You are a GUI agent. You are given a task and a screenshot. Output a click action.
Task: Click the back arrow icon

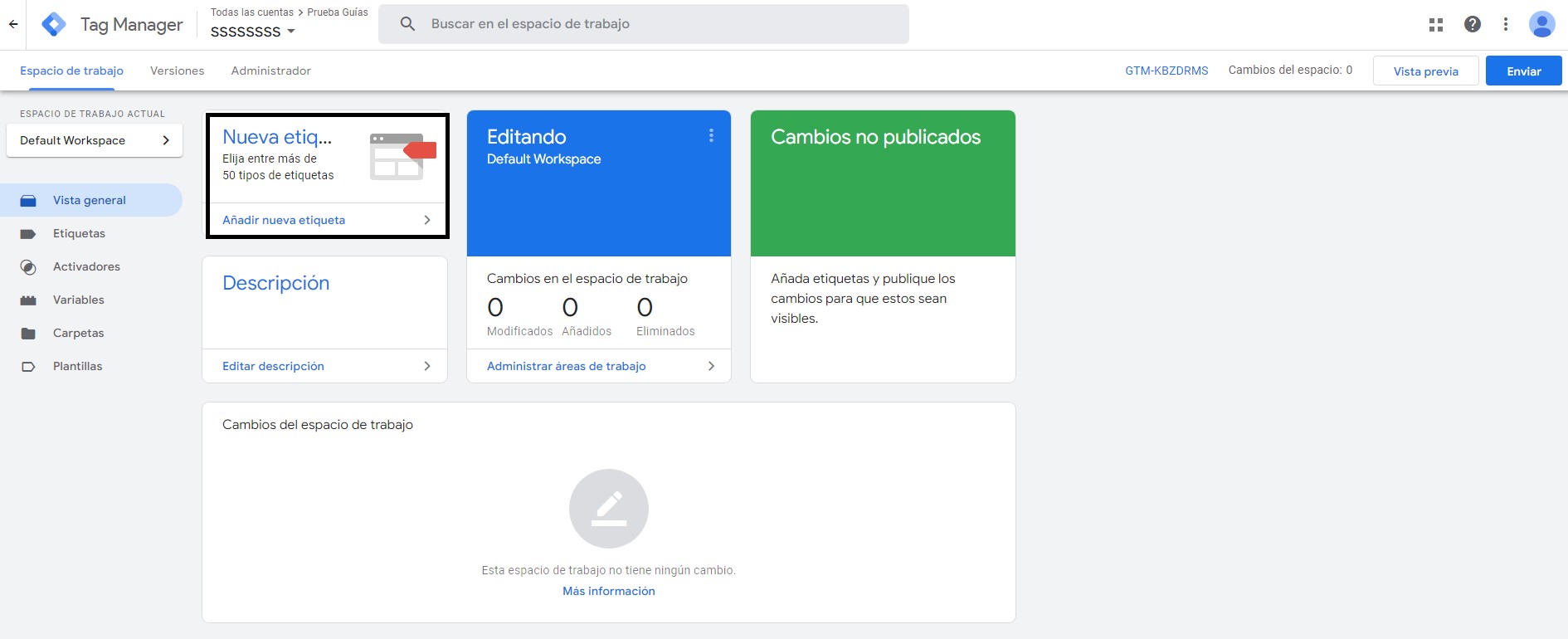click(13, 24)
